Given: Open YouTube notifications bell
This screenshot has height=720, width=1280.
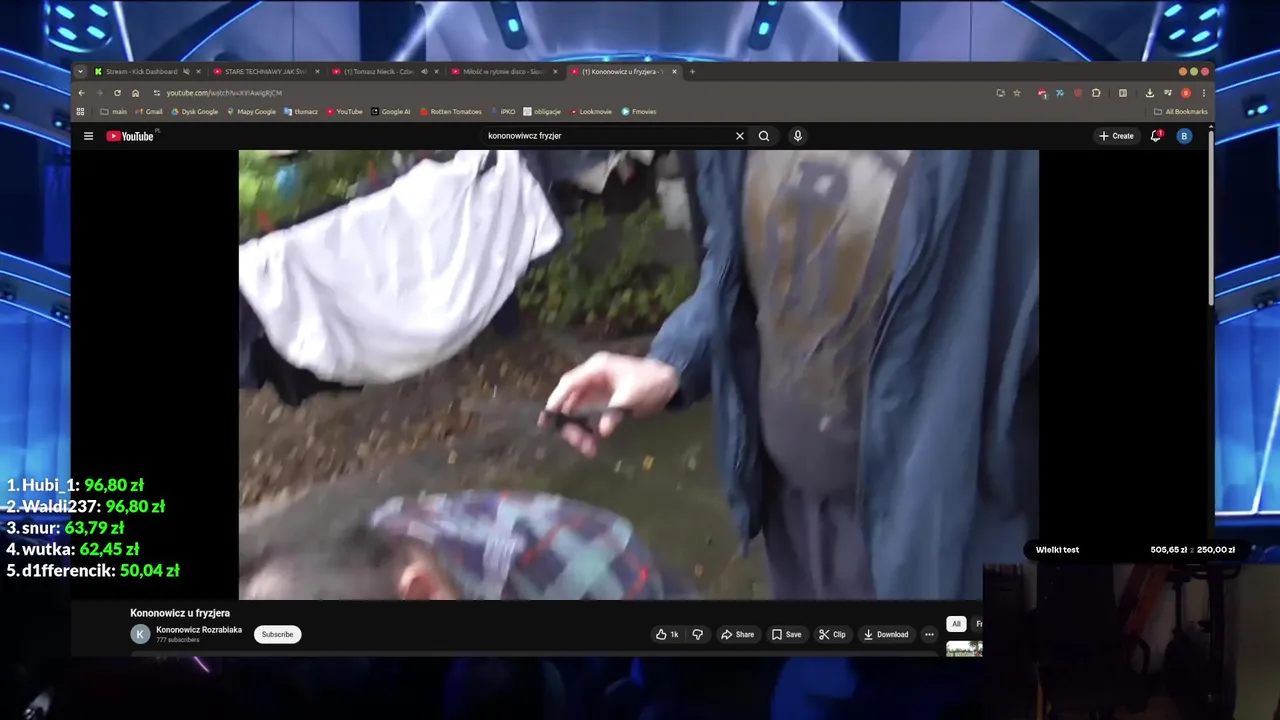Looking at the screenshot, I should [x=1156, y=136].
